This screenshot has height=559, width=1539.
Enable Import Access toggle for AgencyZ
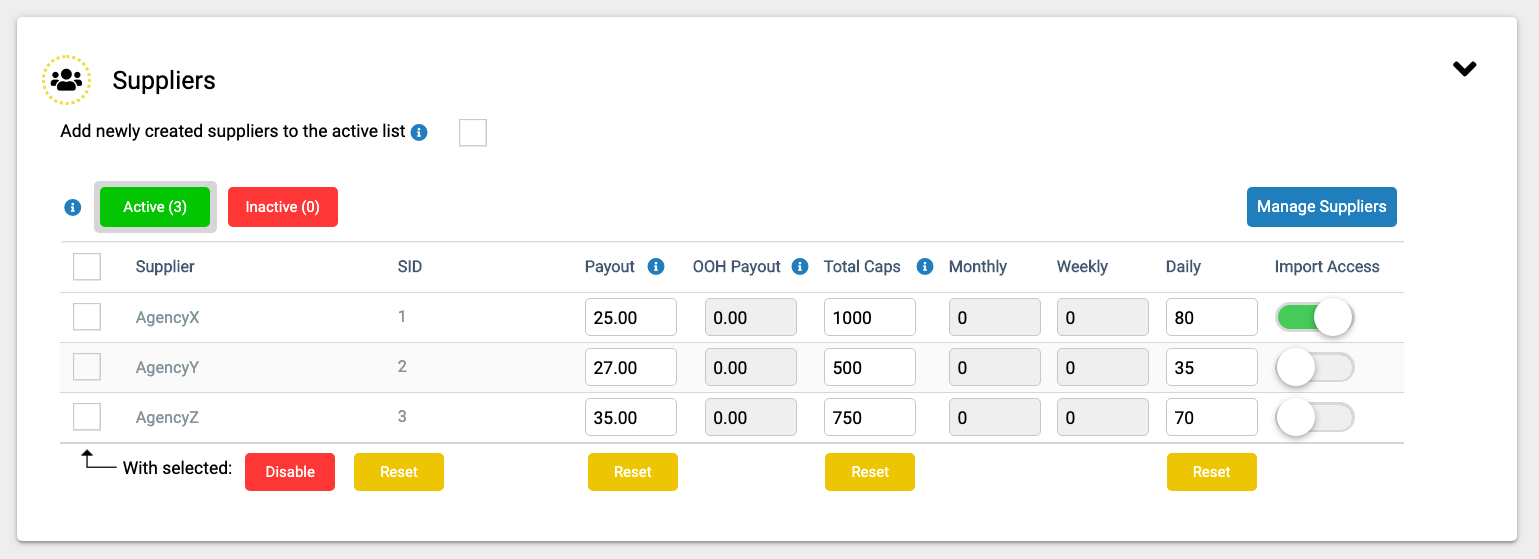[1315, 417]
